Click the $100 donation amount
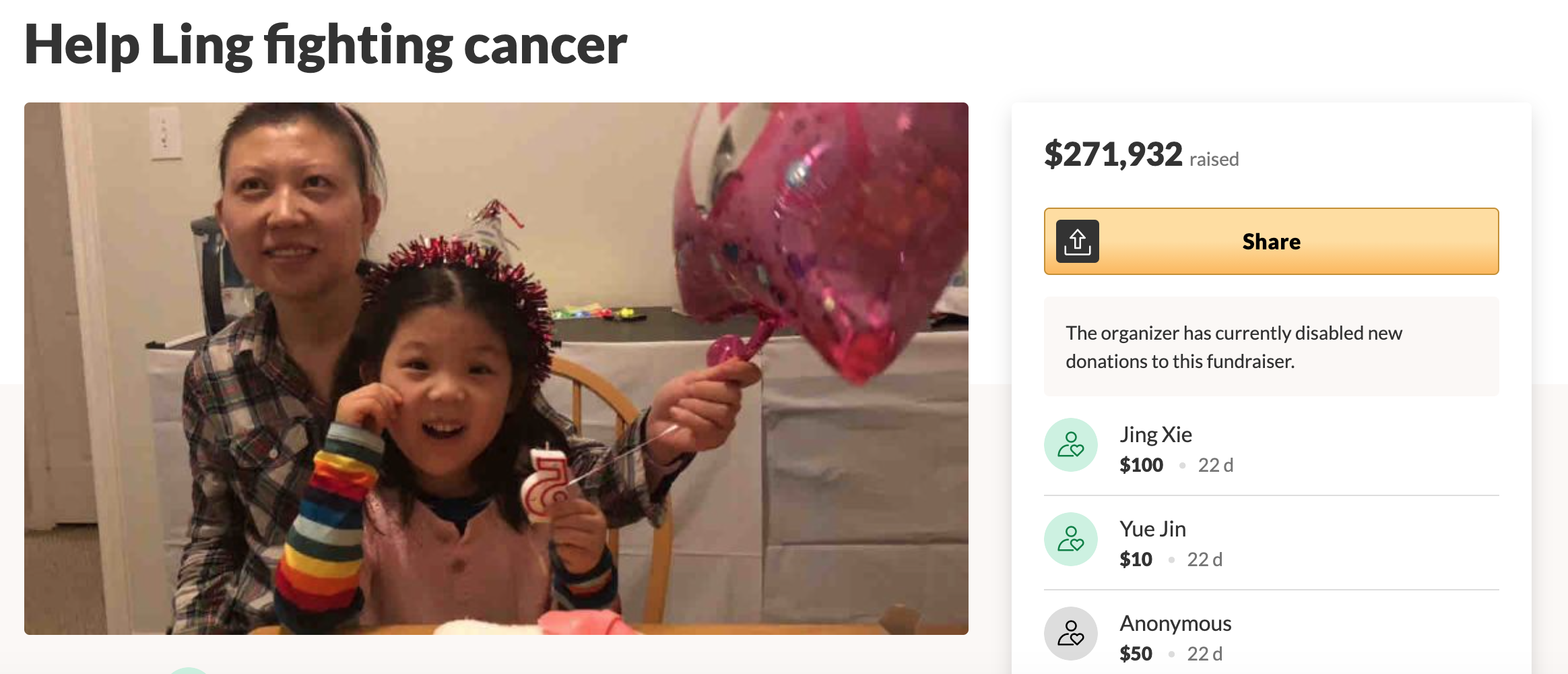Screen dimensions: 1568x674 pos(1141,465)
